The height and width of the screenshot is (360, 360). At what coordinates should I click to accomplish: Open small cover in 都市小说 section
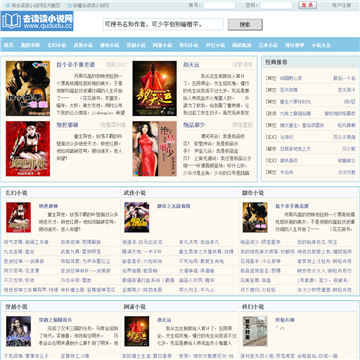pyautogui.click(x=255, y=217)
